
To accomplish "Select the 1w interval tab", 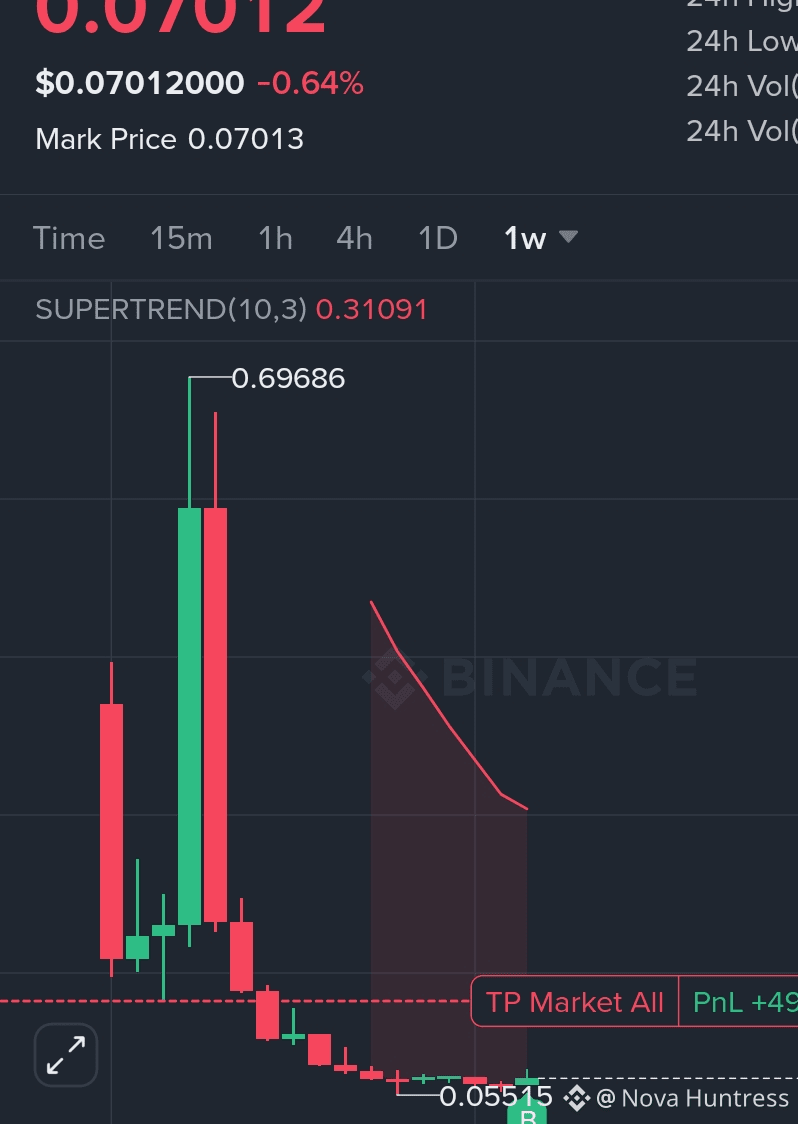I will pyautogui.click(x=525, y=238).
